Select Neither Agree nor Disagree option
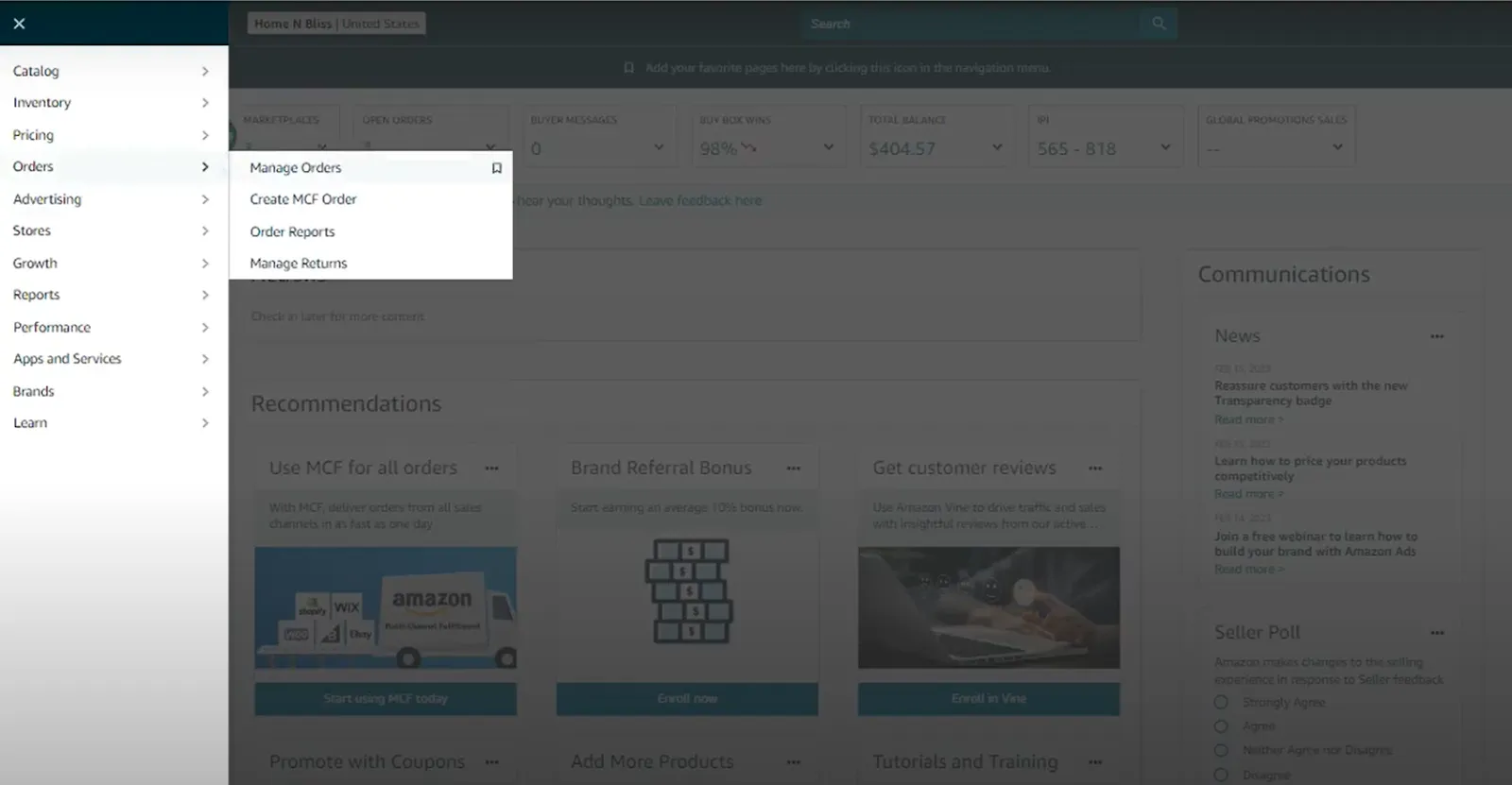The width and height of the screenshot is (1512, 785). click(x=1221, y=750)
